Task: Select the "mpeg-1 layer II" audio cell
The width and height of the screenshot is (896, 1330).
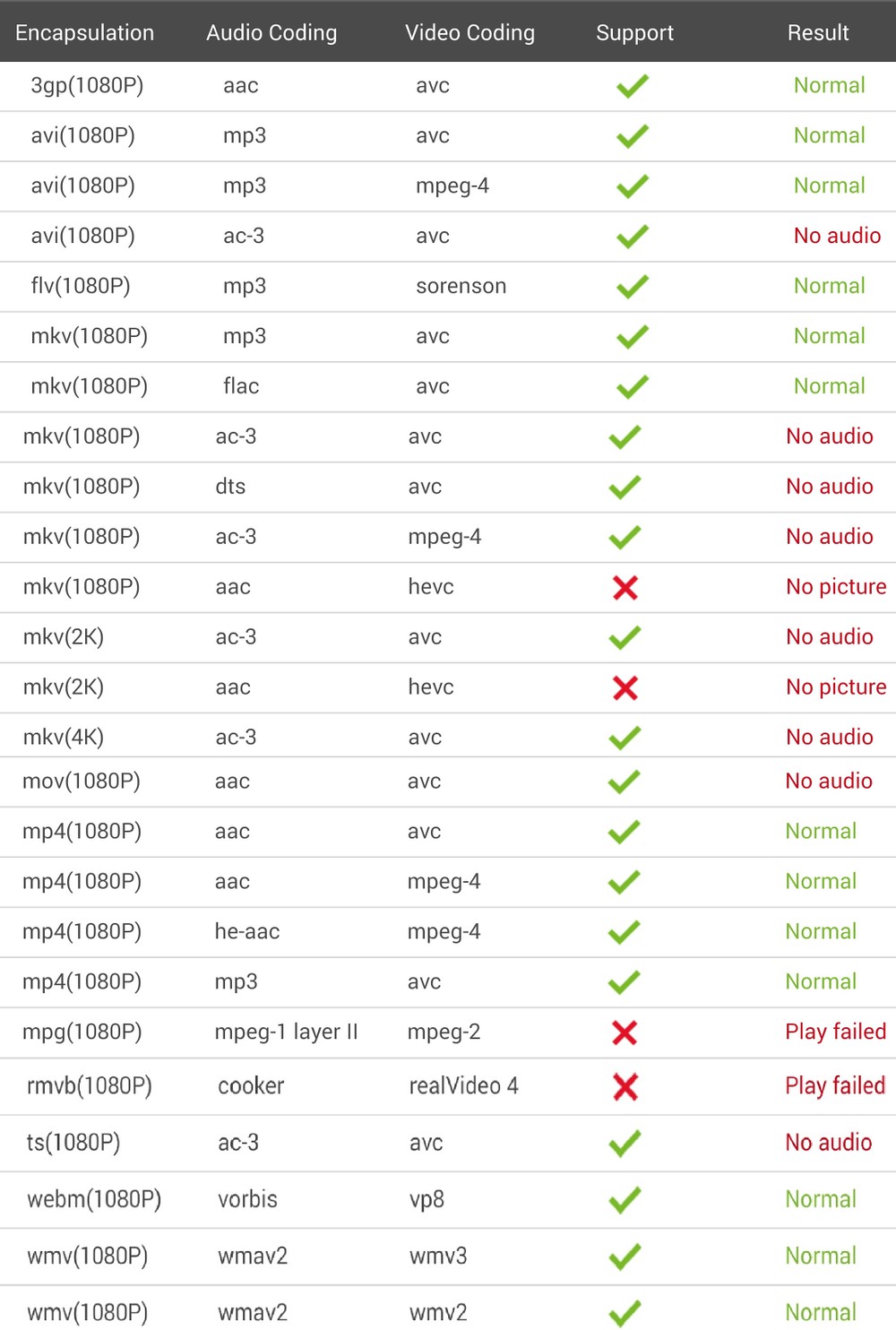Action: [x=286, y=1032]
